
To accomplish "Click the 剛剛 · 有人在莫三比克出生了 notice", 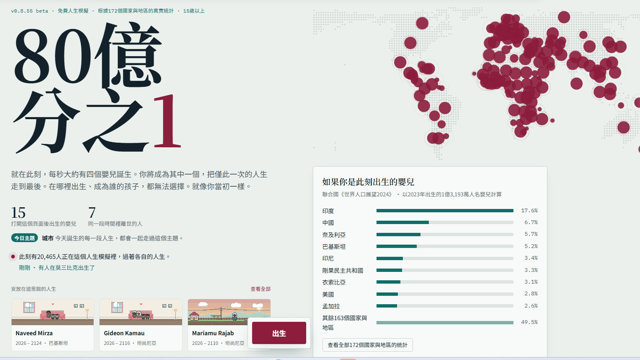I will click(x=57, y=268).
